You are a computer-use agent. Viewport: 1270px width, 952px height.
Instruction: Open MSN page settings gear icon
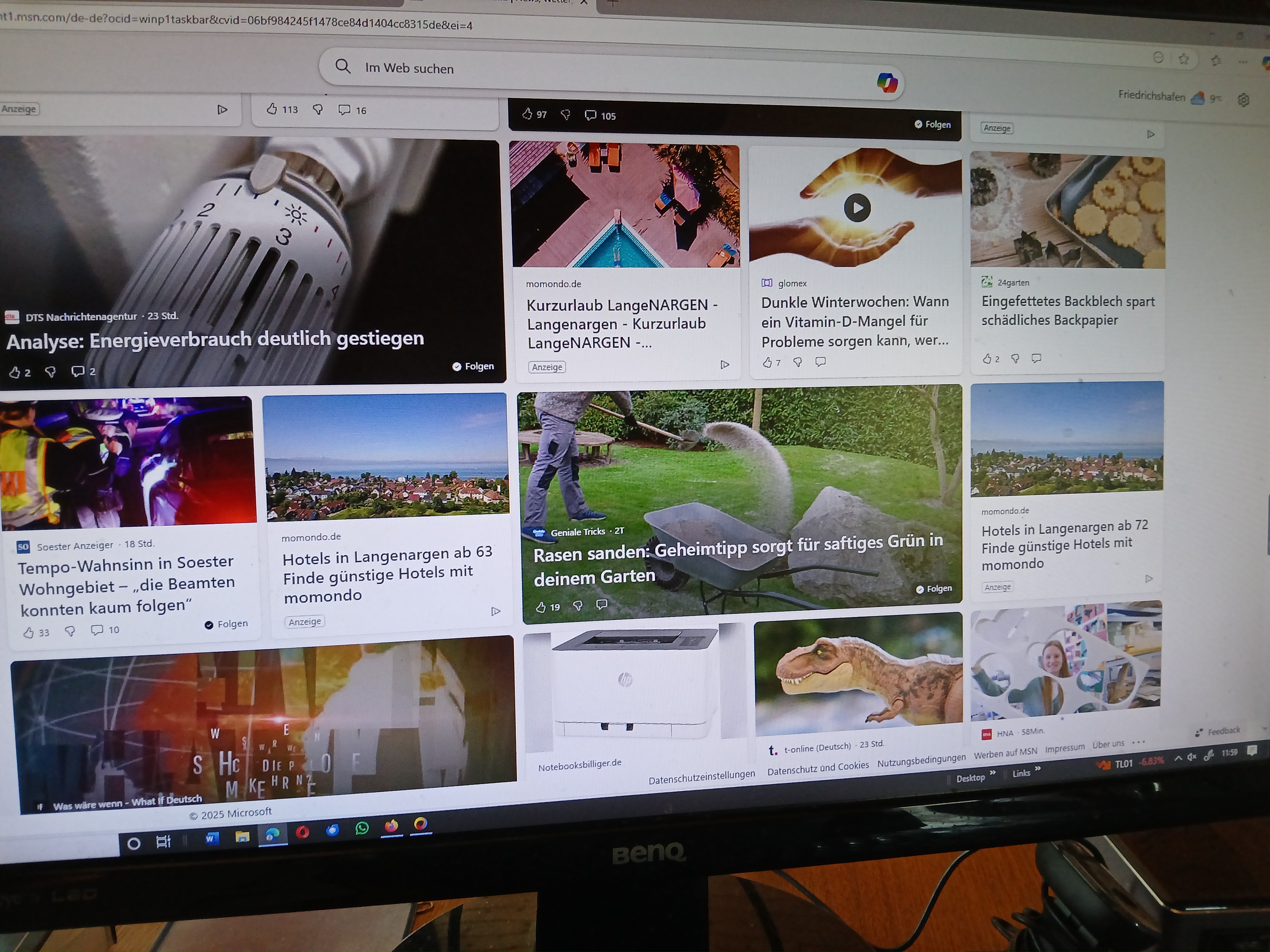(x=1244, y=100)
